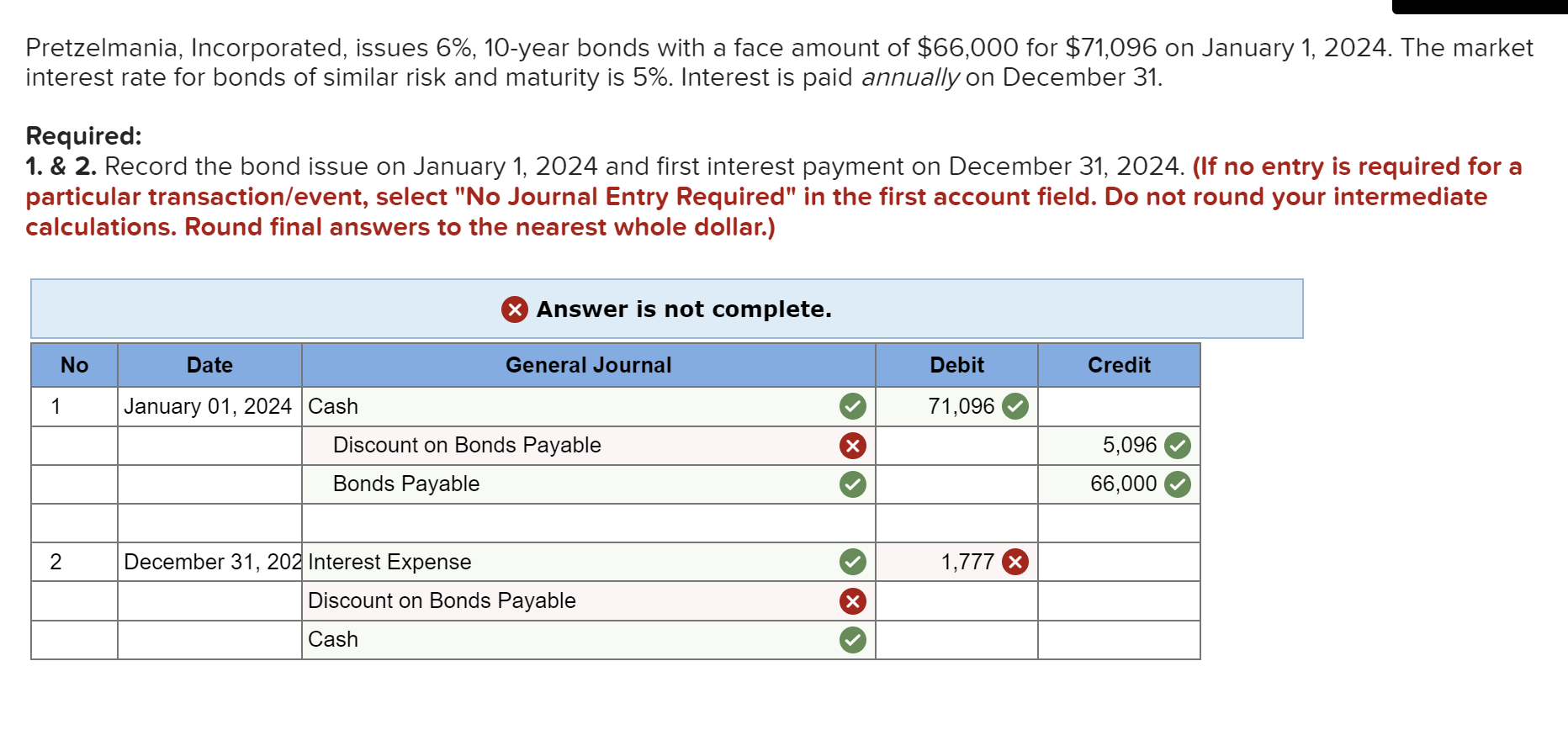Image resolution: width=1568 pixels, height=735 pixels.
Task: Click the January 01, 2024 date cell
Action: [x=209, y=406]
